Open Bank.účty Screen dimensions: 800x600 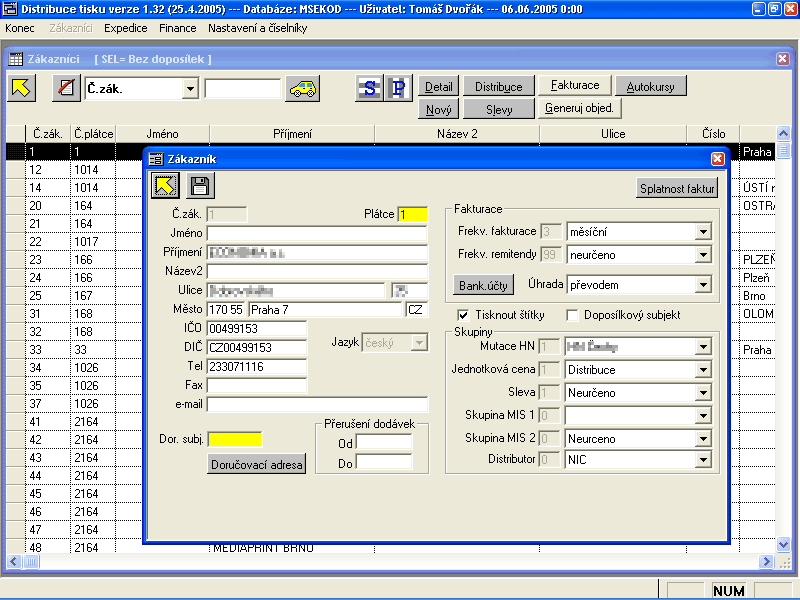coord(484,285)
